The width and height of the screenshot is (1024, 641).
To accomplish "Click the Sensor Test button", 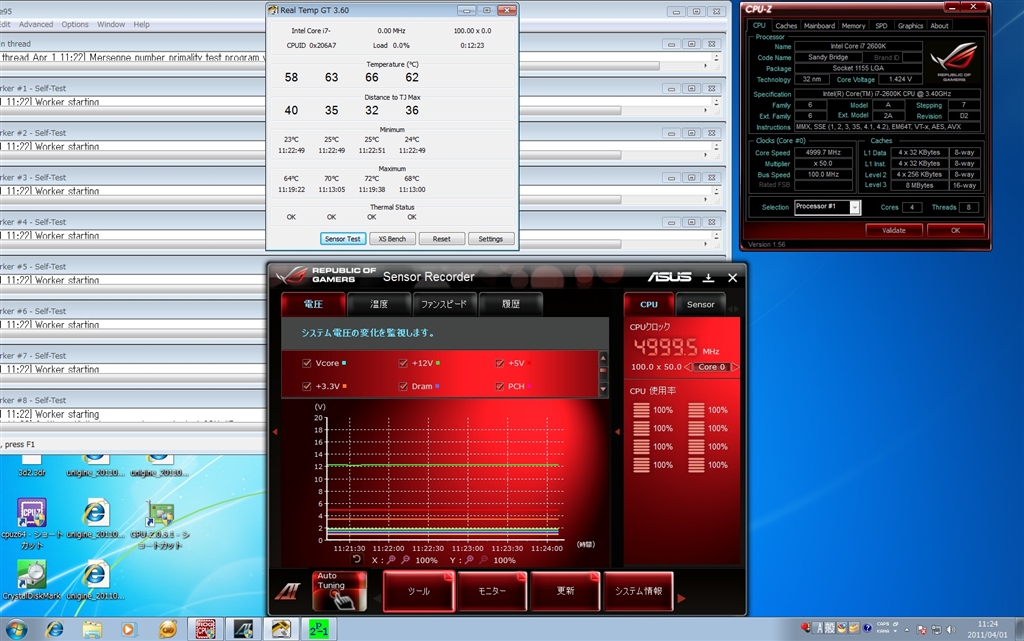I will [342, 239].
